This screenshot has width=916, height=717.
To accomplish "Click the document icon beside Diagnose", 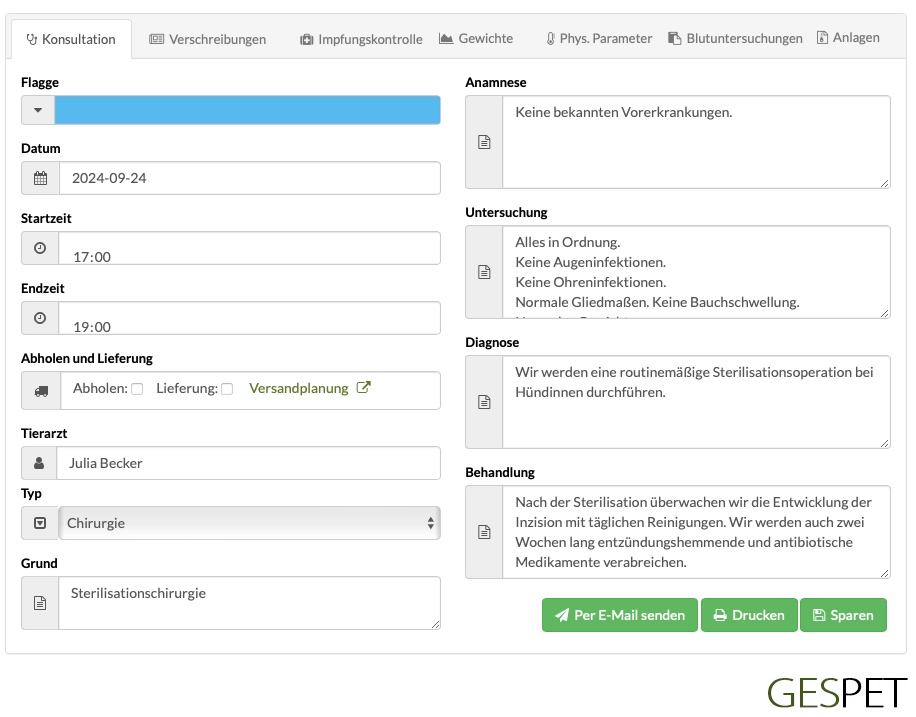I will point(484,402).
